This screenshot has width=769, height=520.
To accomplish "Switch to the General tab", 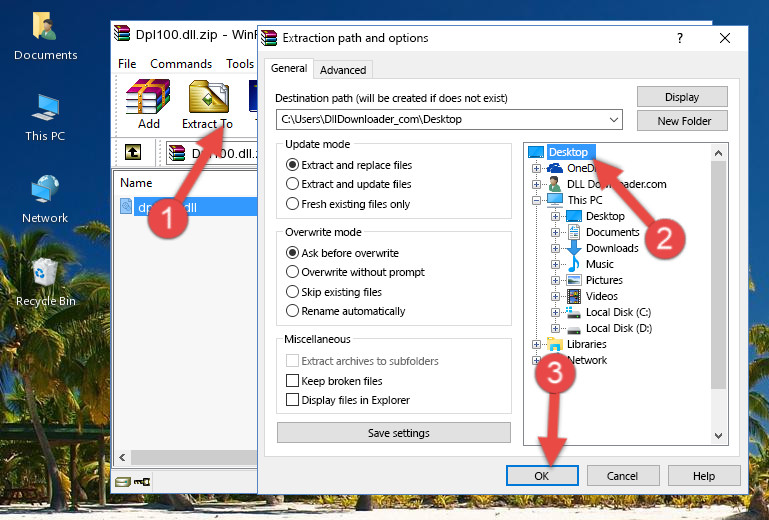I will pos(289,68).
